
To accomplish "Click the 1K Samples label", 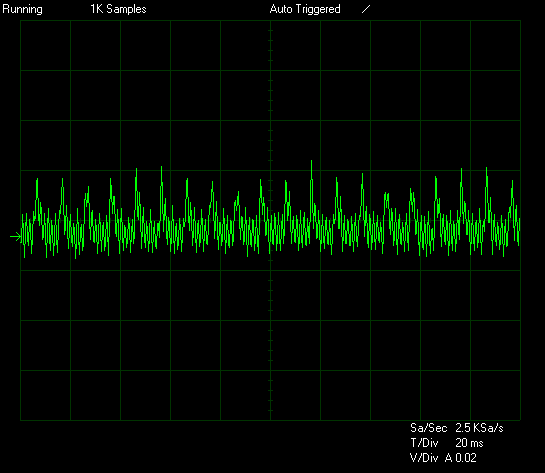I will 118,9.
